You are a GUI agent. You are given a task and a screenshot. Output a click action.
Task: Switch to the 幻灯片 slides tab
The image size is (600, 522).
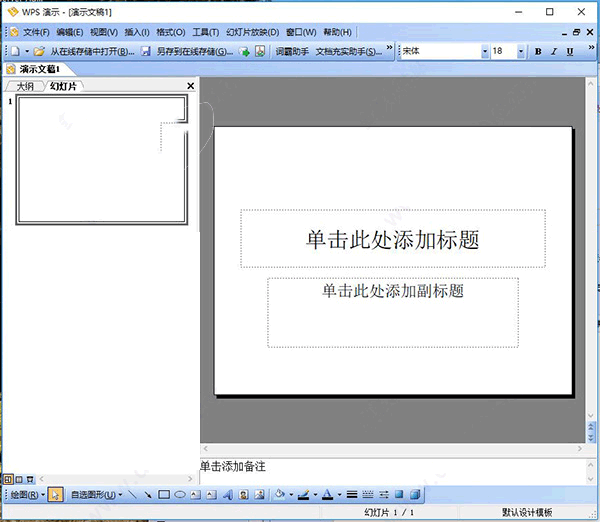tap(63, 86)
